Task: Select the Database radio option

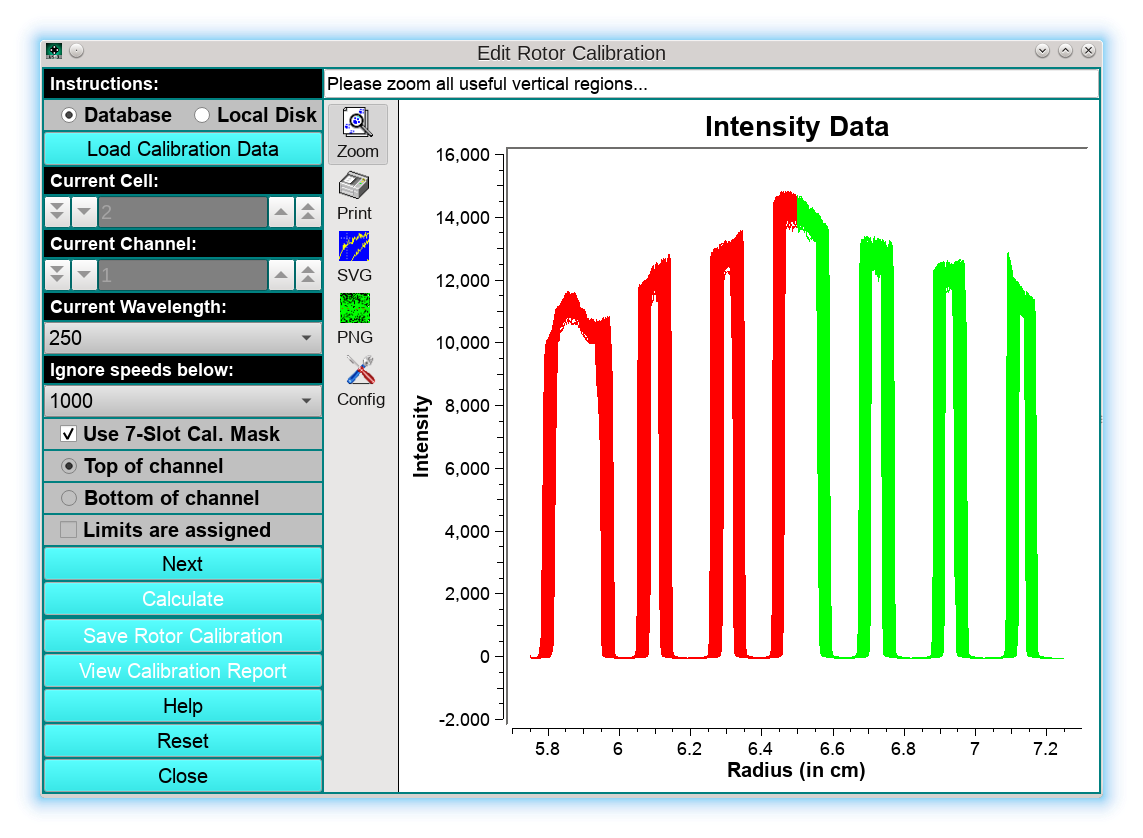Action: pyautogui.click(x=69, y=115)
